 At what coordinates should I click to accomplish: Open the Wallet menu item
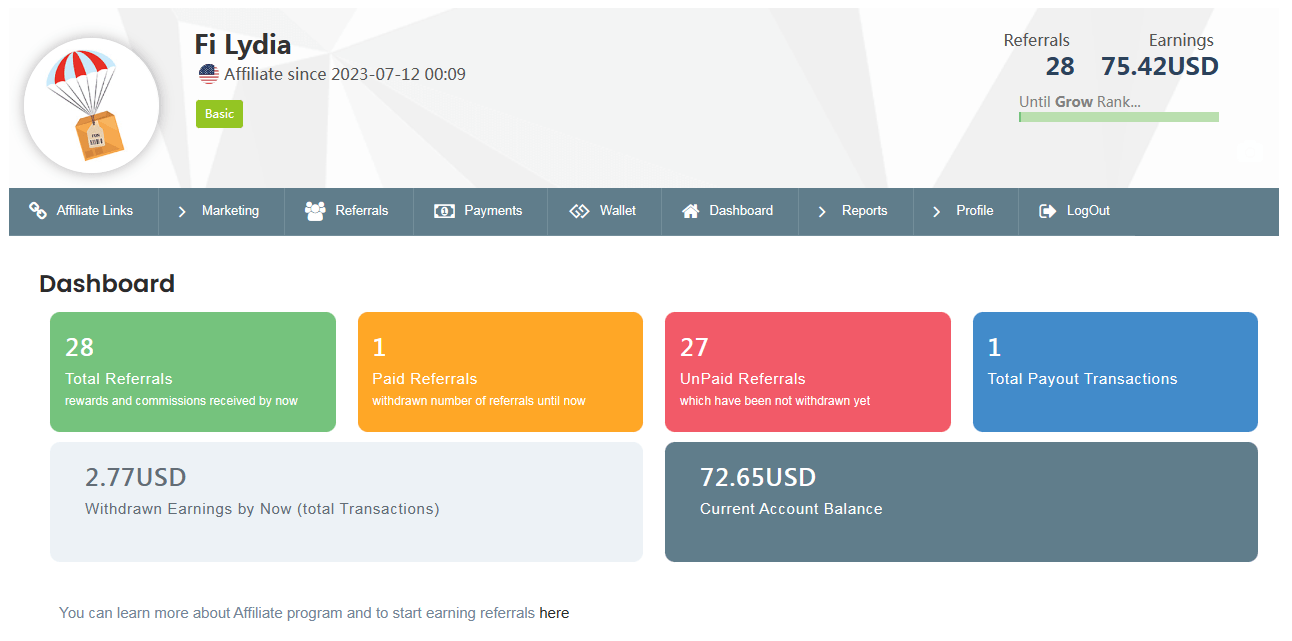click(x=617, y=211)
